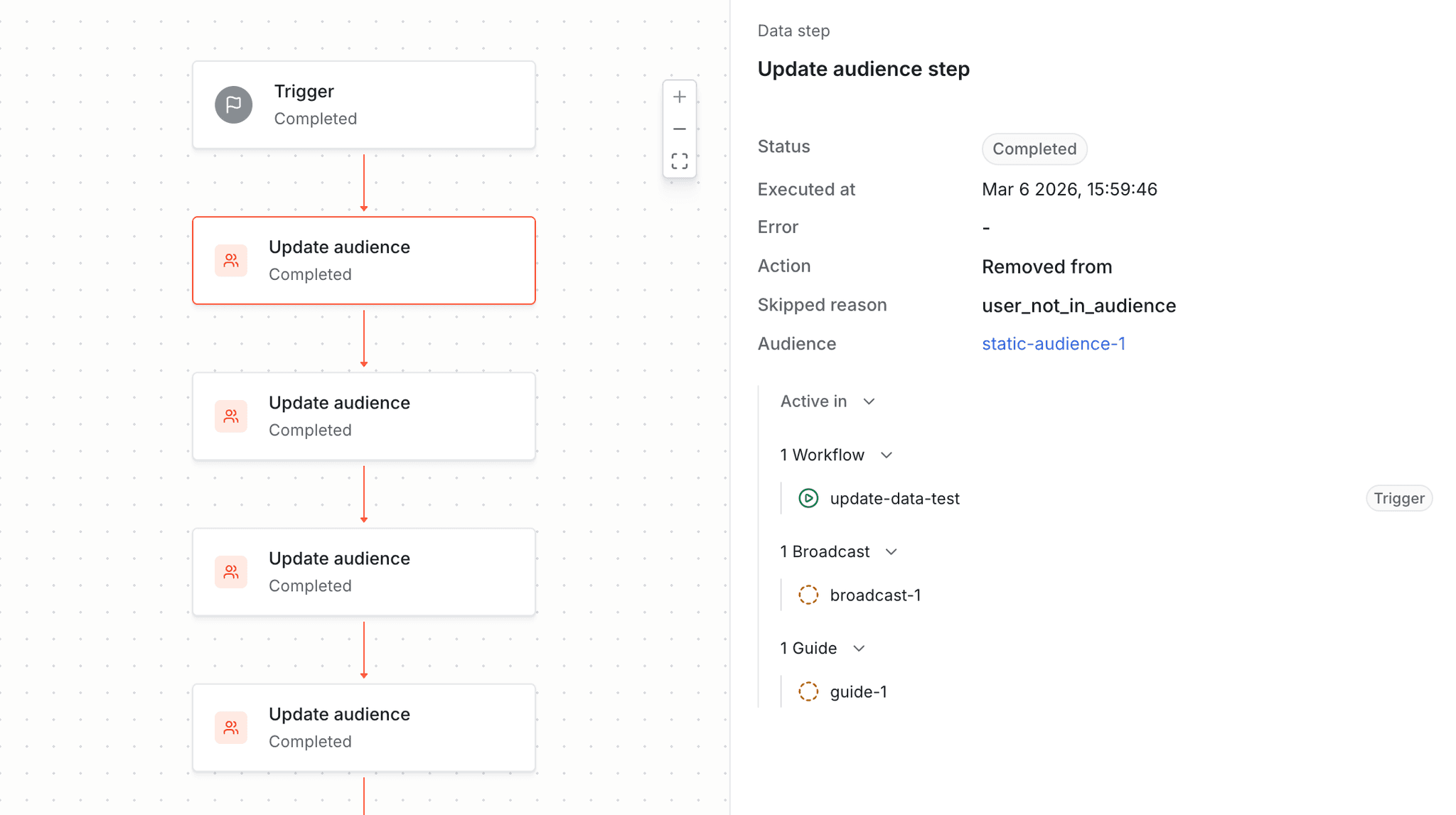Click the flag icon on the Trigger node

[233, 104]
